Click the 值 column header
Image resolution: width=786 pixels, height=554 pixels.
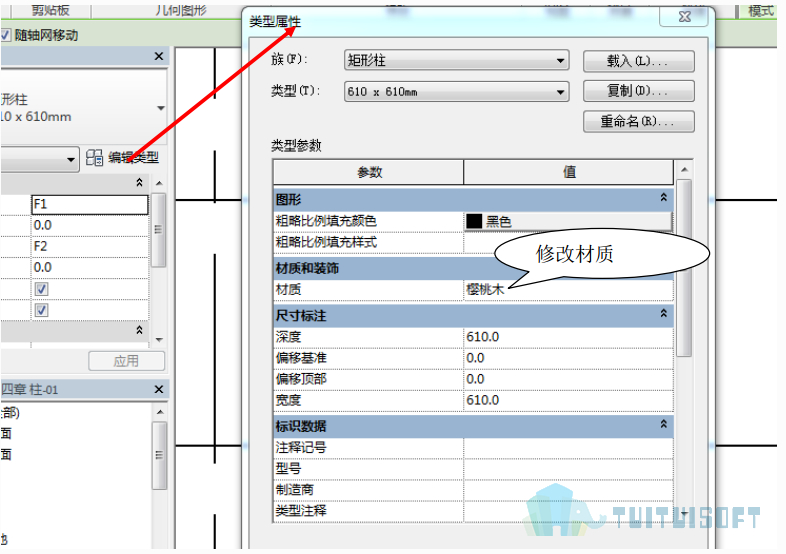568,172
